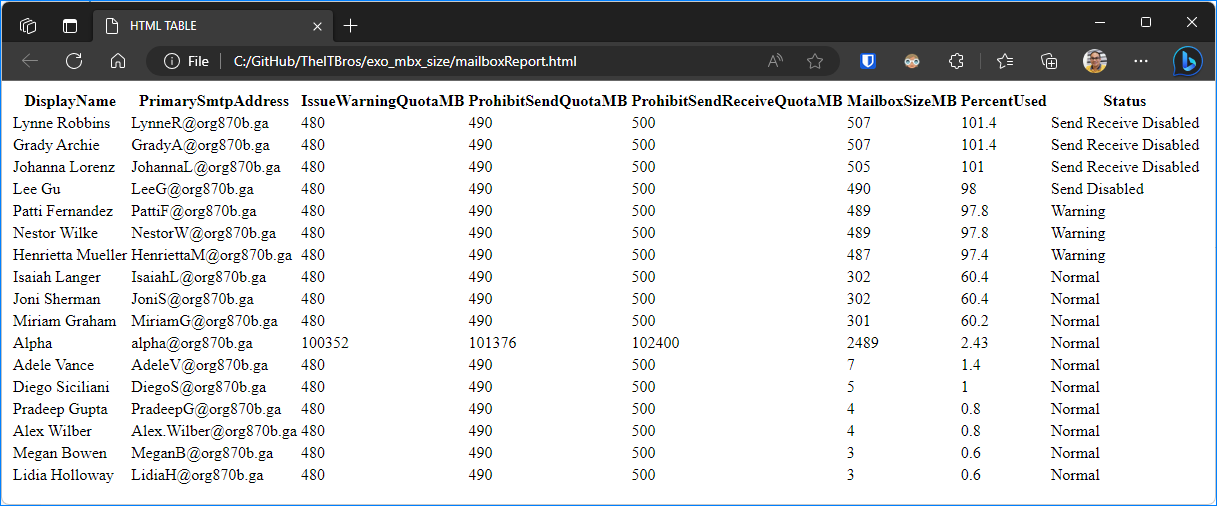The image size is (1217, 506).
Task: Minimize the browser window
Action: (1099, 22)
